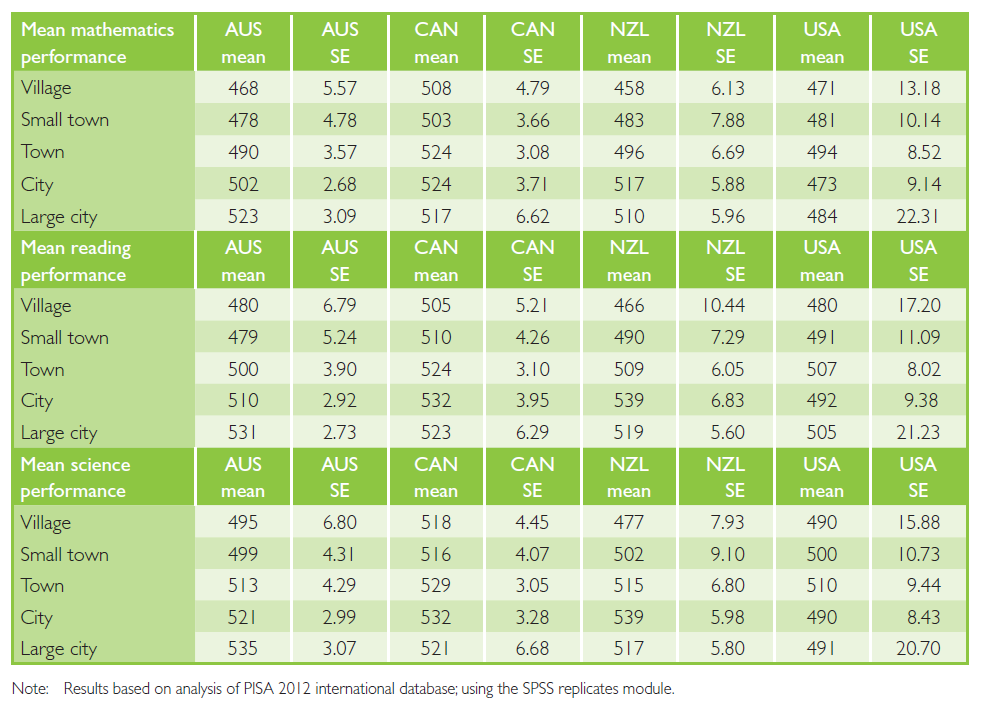
Task: Click NZL mean header in science section
Action: point(629,478)
